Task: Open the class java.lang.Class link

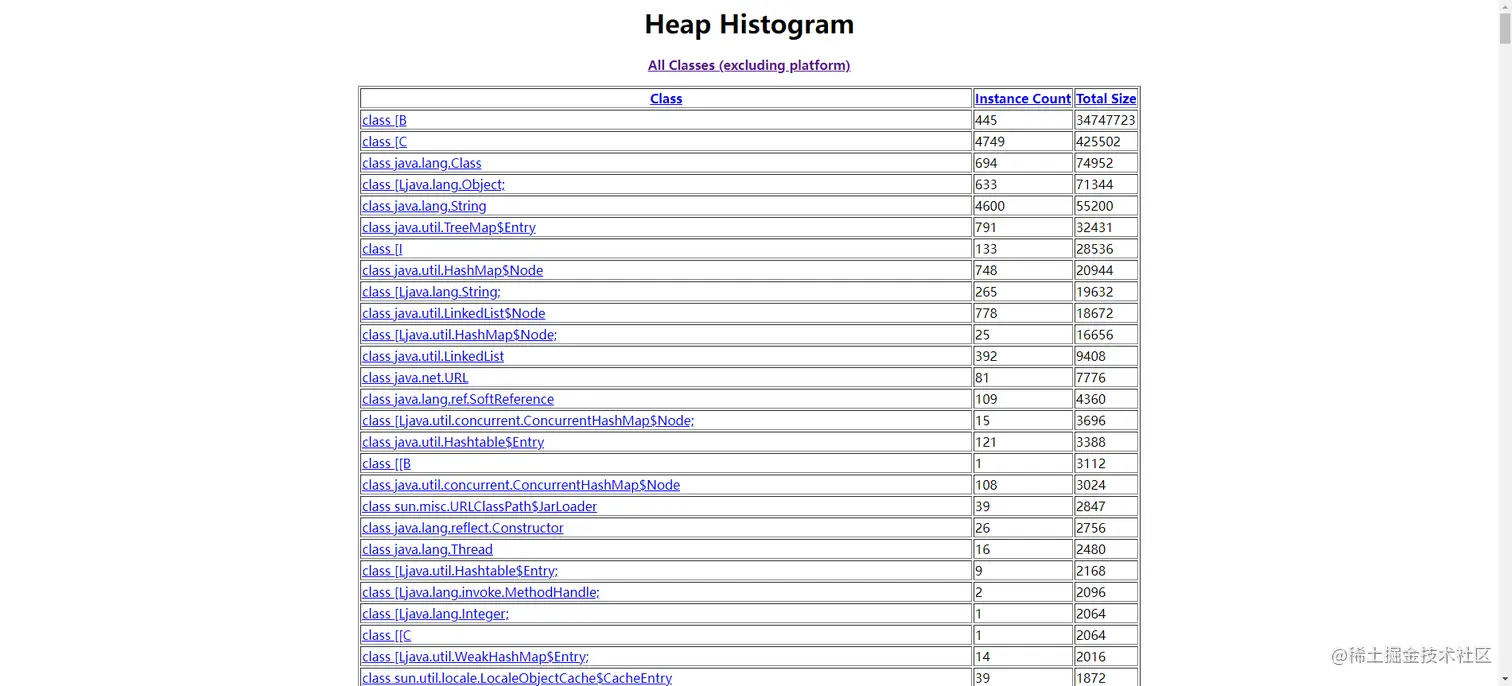Action: click(x=422, y=163)
